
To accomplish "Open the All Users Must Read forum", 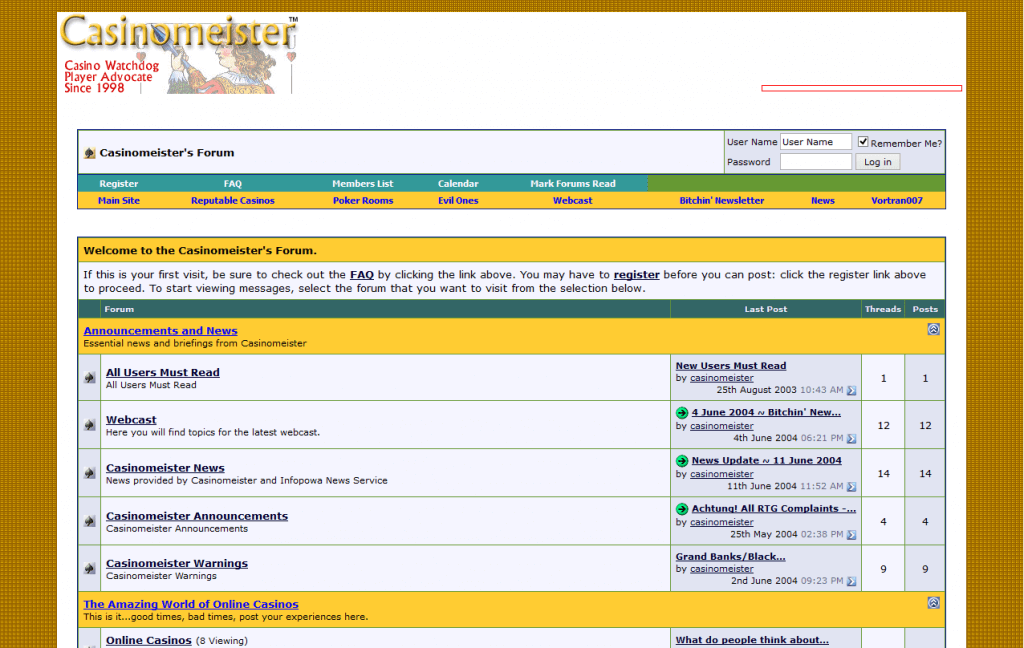I will coord(163,372).
